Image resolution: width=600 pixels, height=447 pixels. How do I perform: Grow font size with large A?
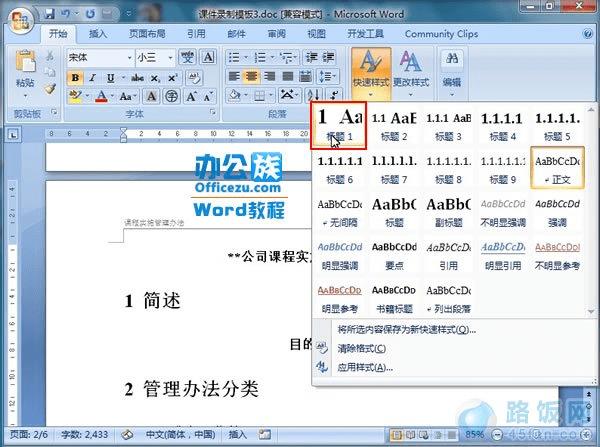click(x=191, y=96)
